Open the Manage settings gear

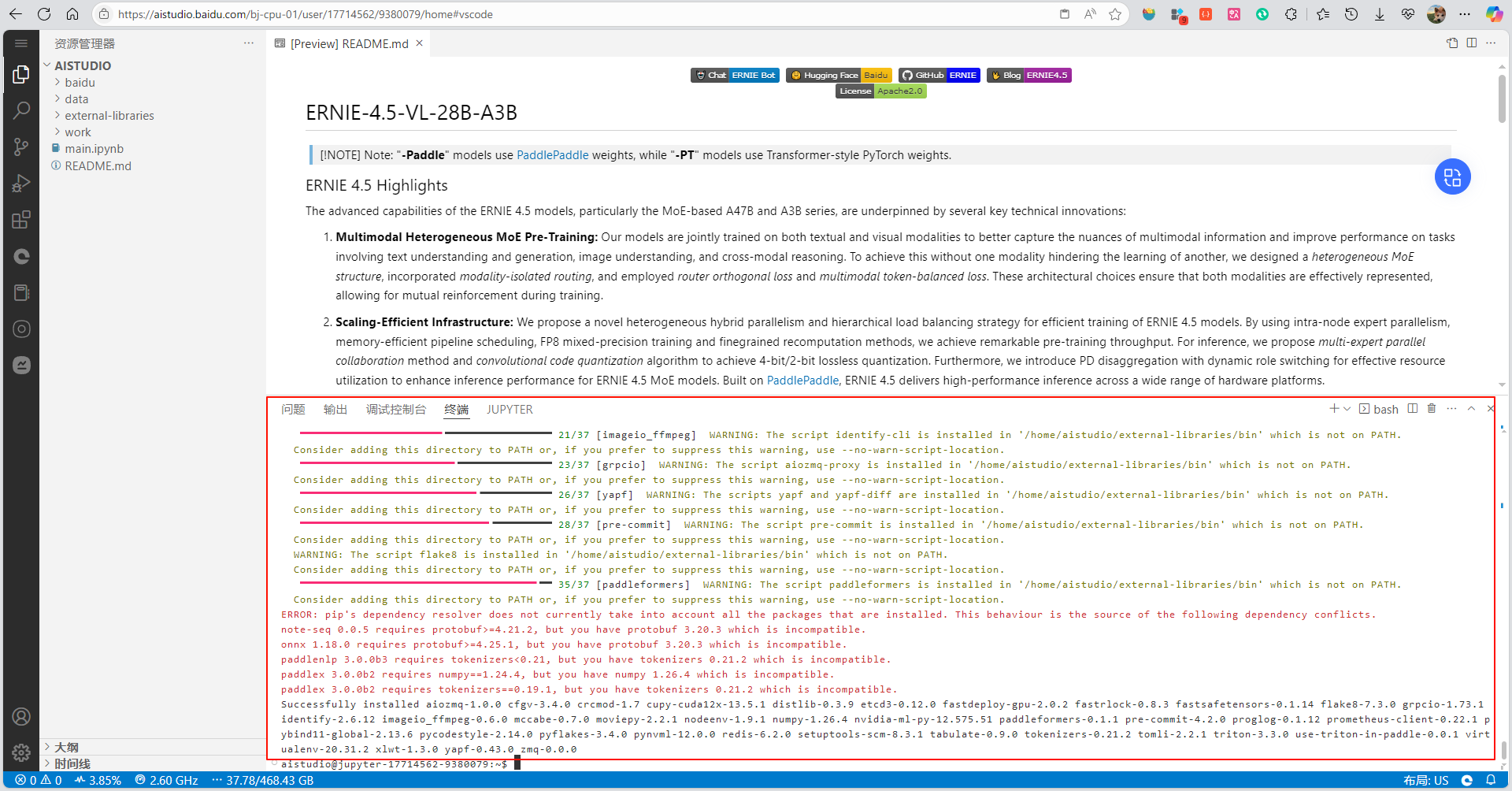tap(21, 753)
